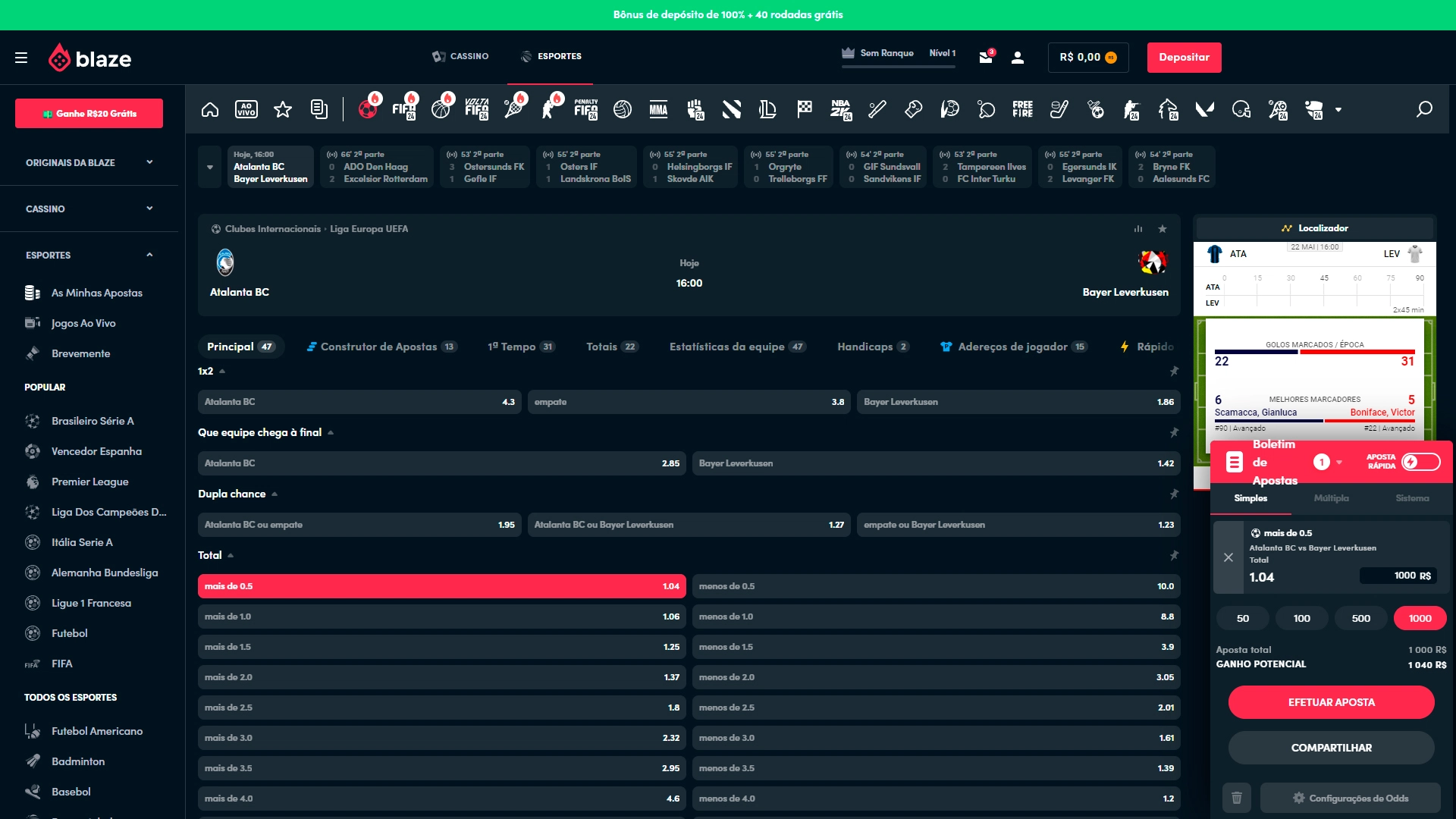The height and width of the screenshot is (819, 1456).
Task: Expand the Handicaps dropdown section
Action: pos(864,346)
